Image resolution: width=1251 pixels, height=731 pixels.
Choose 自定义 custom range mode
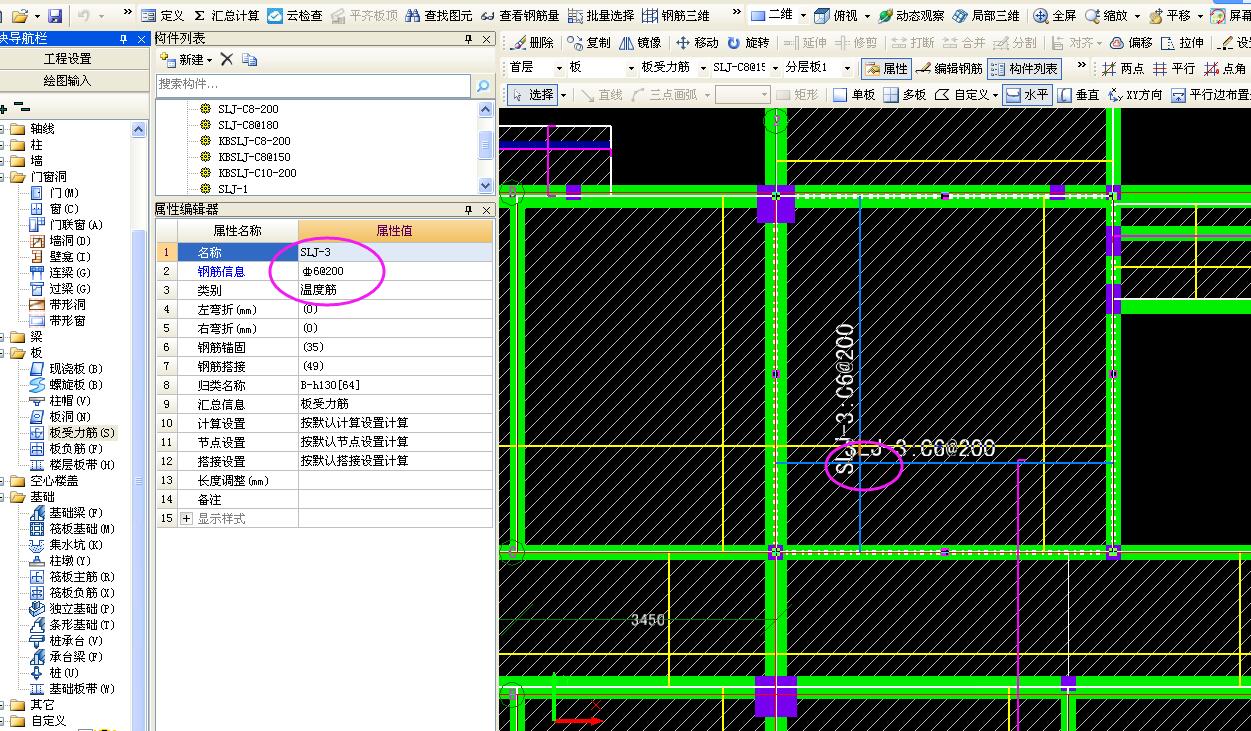[962, 95]
